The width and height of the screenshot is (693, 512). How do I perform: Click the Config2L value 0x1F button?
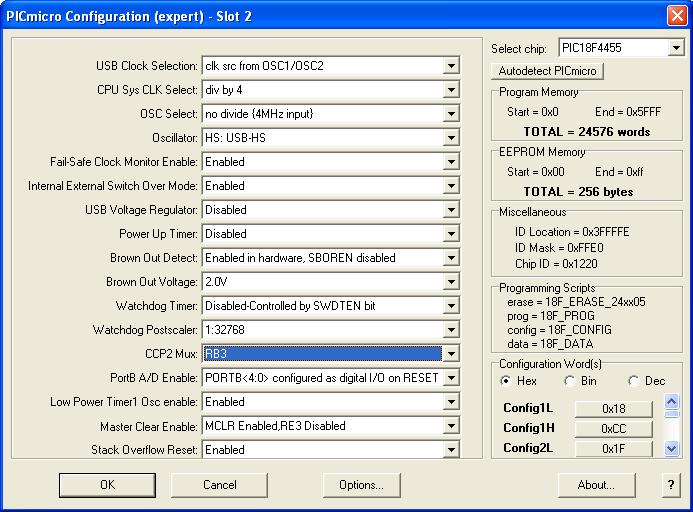[613, 448]
